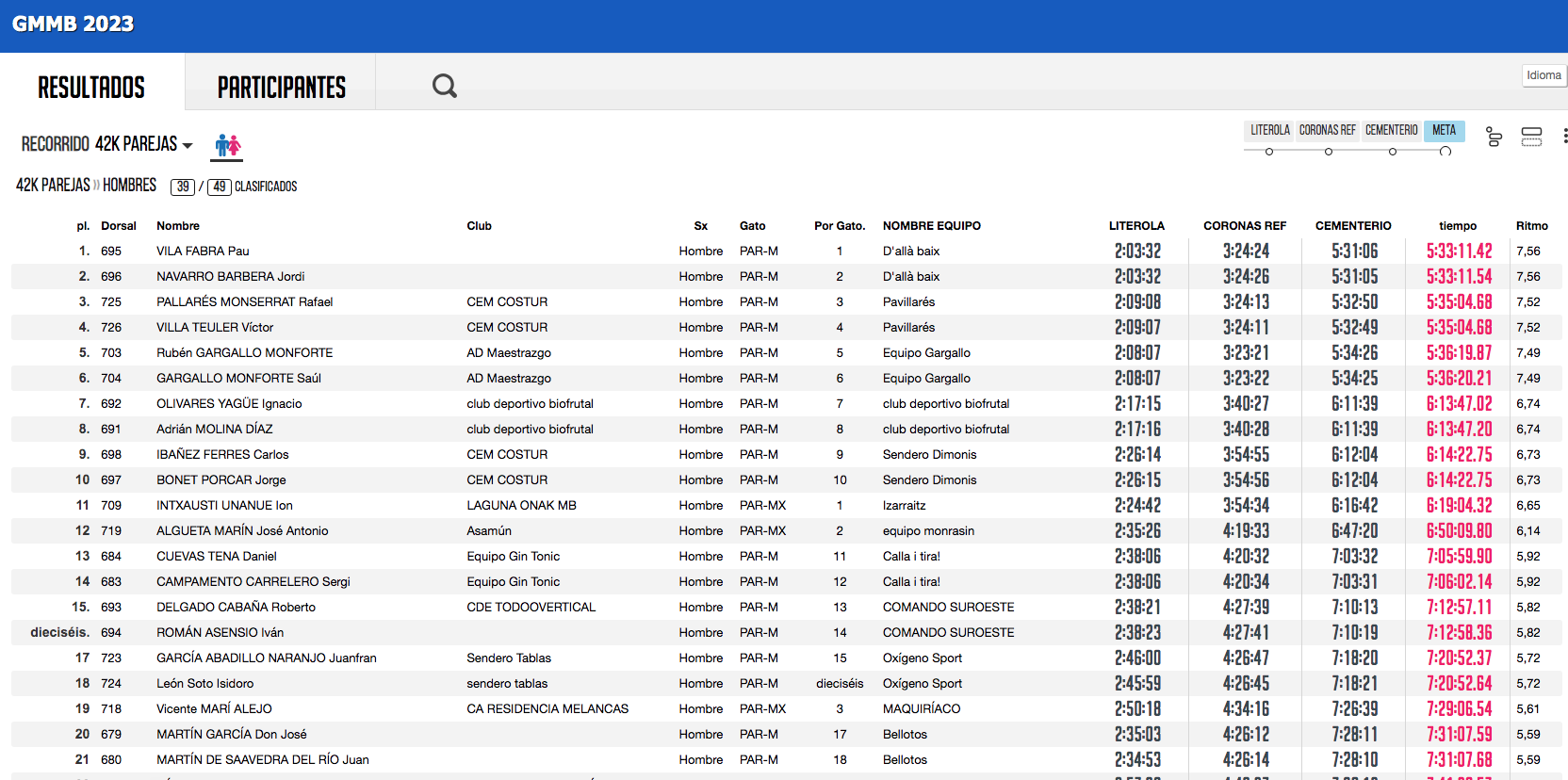The image size is (1568, 780).
Task: Open runner VILA FABRA Pau's result
Action: click(203, 252)
